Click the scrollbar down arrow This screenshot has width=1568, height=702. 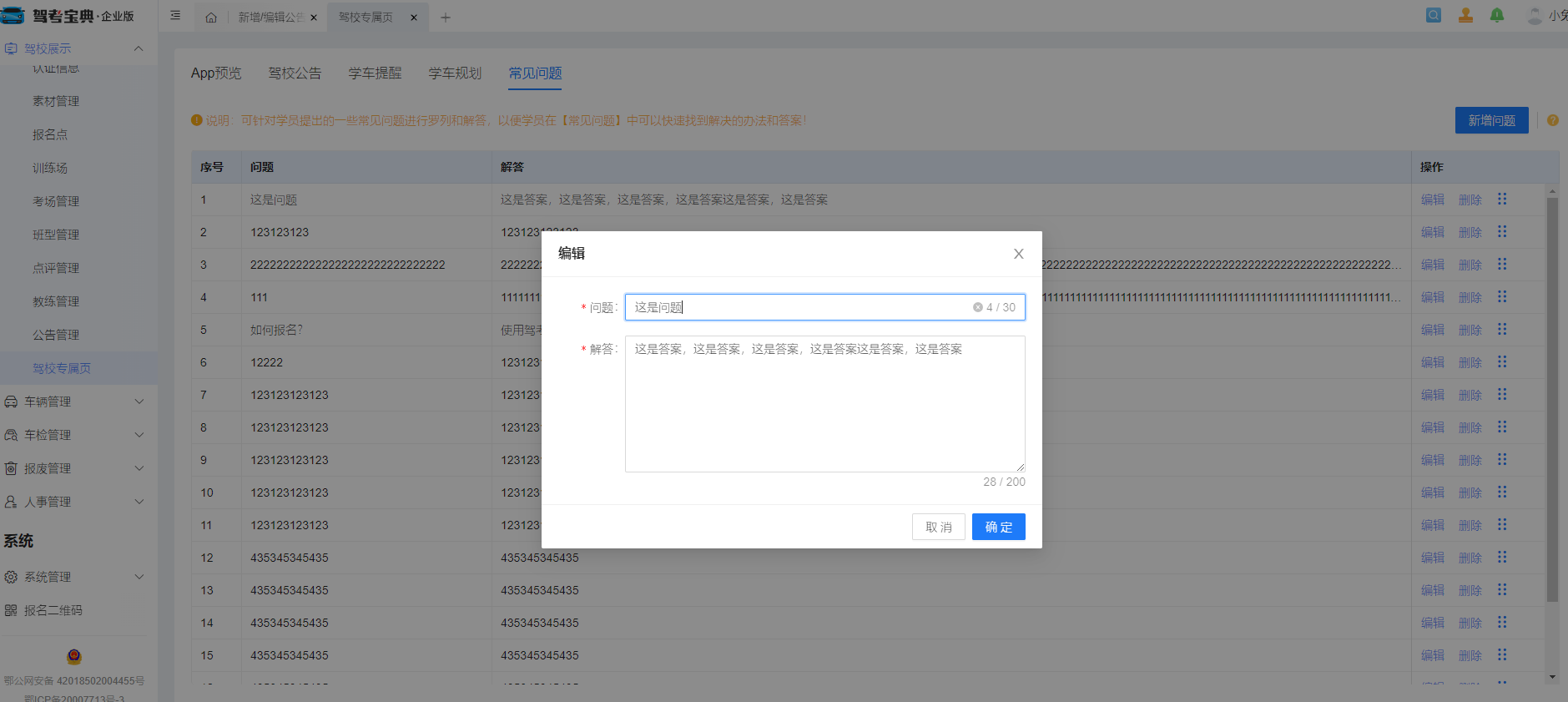[1552, 677]
